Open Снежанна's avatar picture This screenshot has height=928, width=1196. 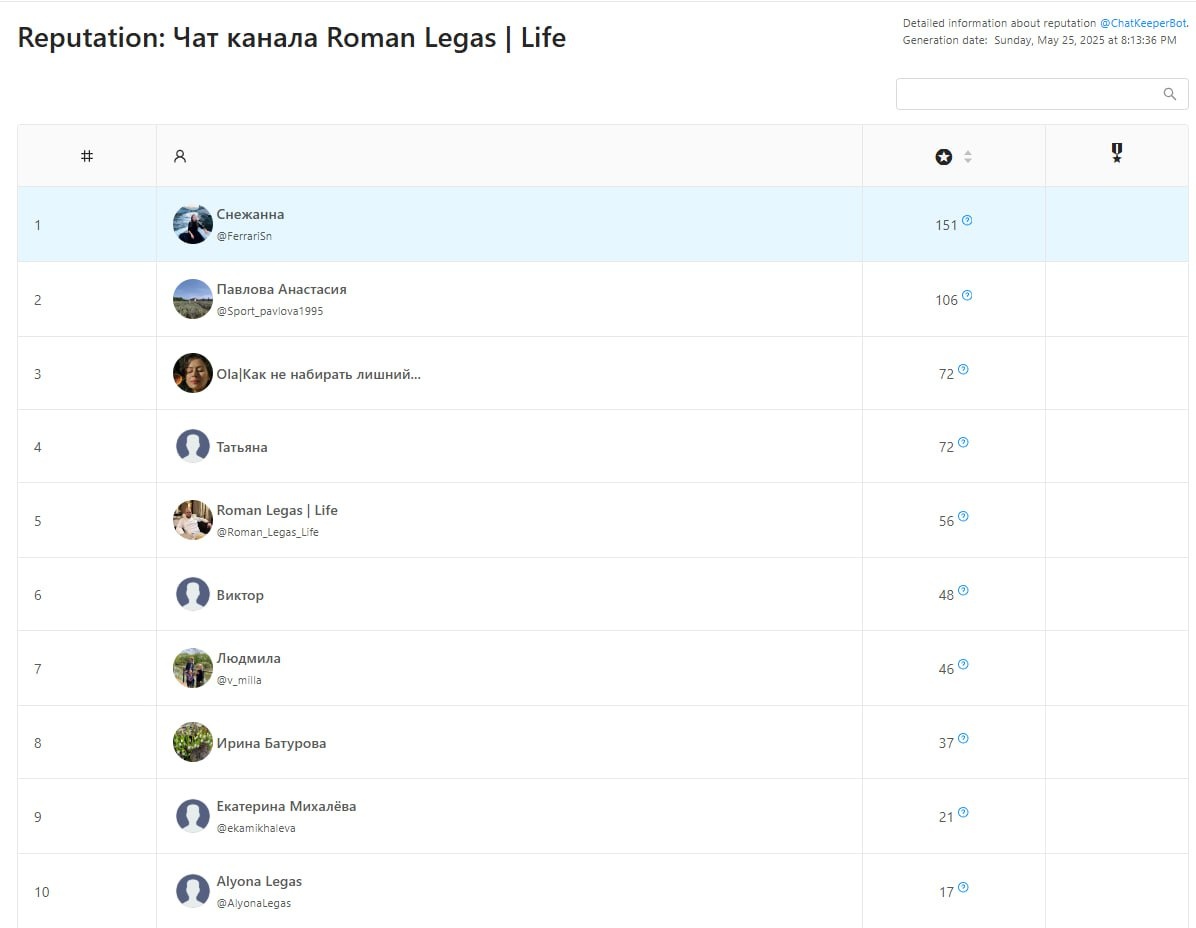[193, 224]
